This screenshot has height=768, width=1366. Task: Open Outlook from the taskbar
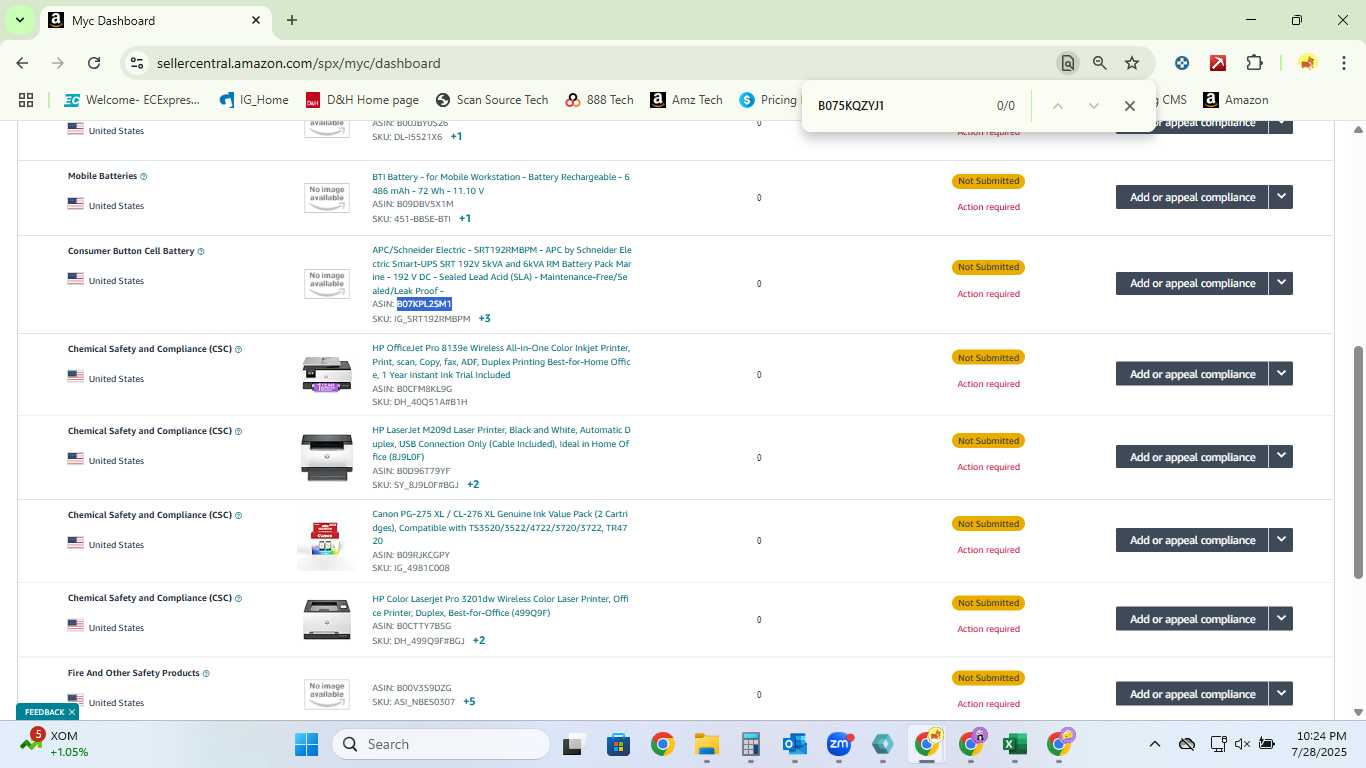795,744
